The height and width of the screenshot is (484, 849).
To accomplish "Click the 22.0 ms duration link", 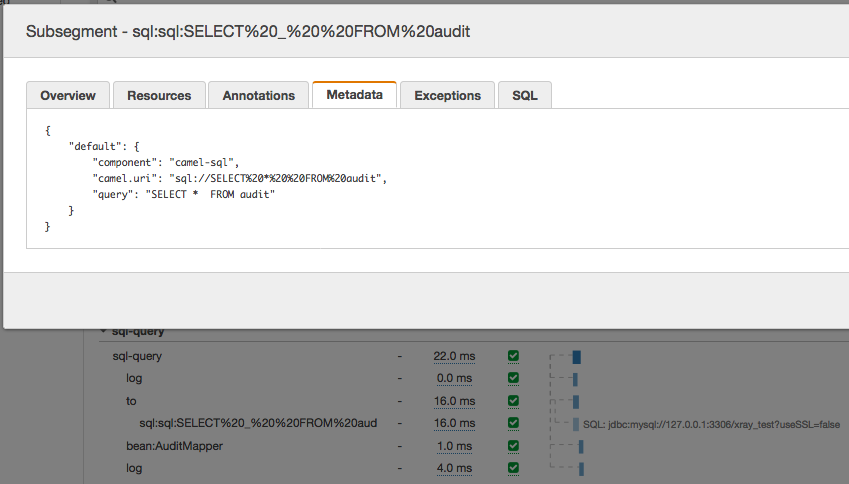I will [x=454, y=356].
